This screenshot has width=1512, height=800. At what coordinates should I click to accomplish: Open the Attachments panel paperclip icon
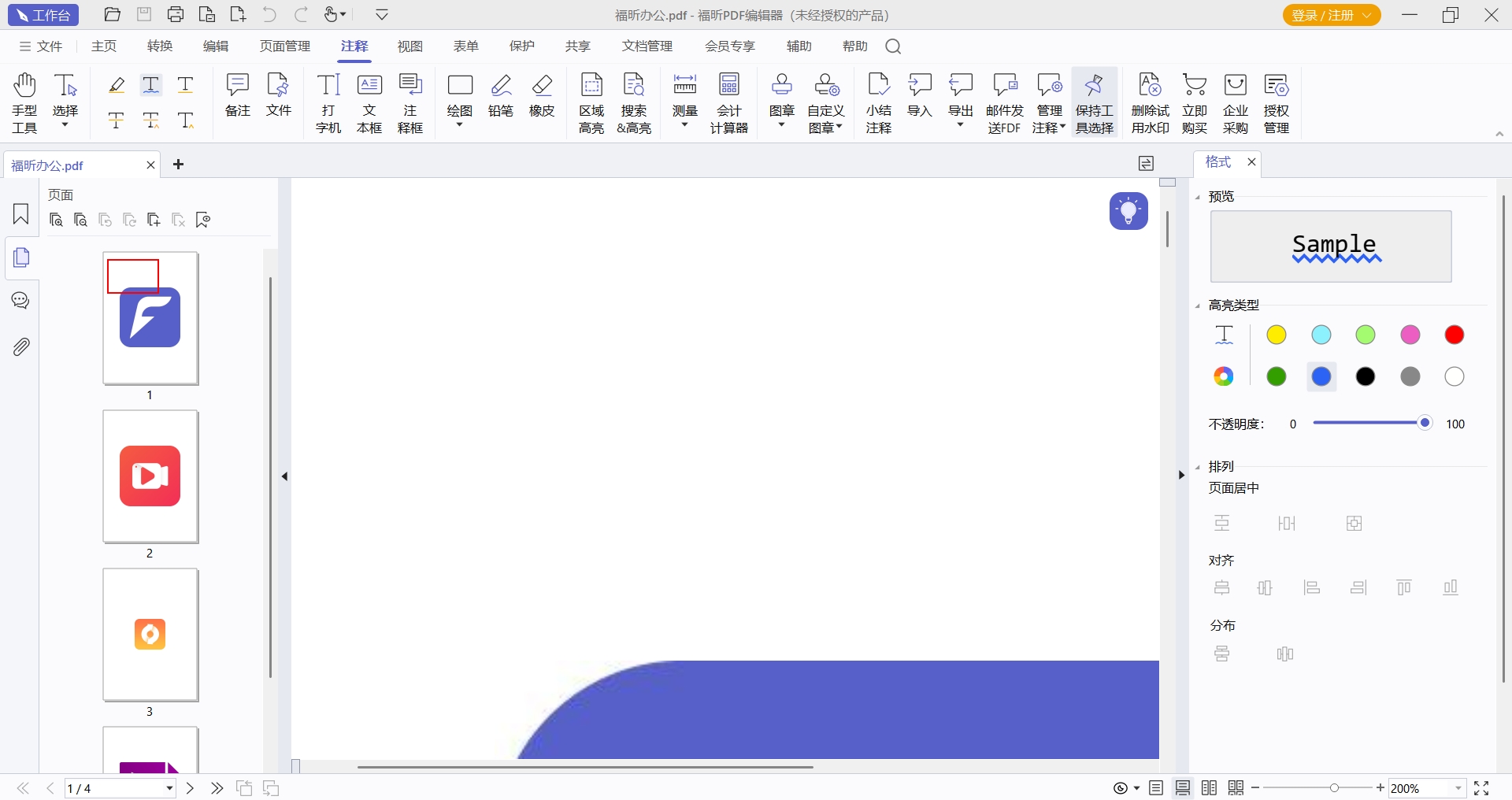click(21, 346)
